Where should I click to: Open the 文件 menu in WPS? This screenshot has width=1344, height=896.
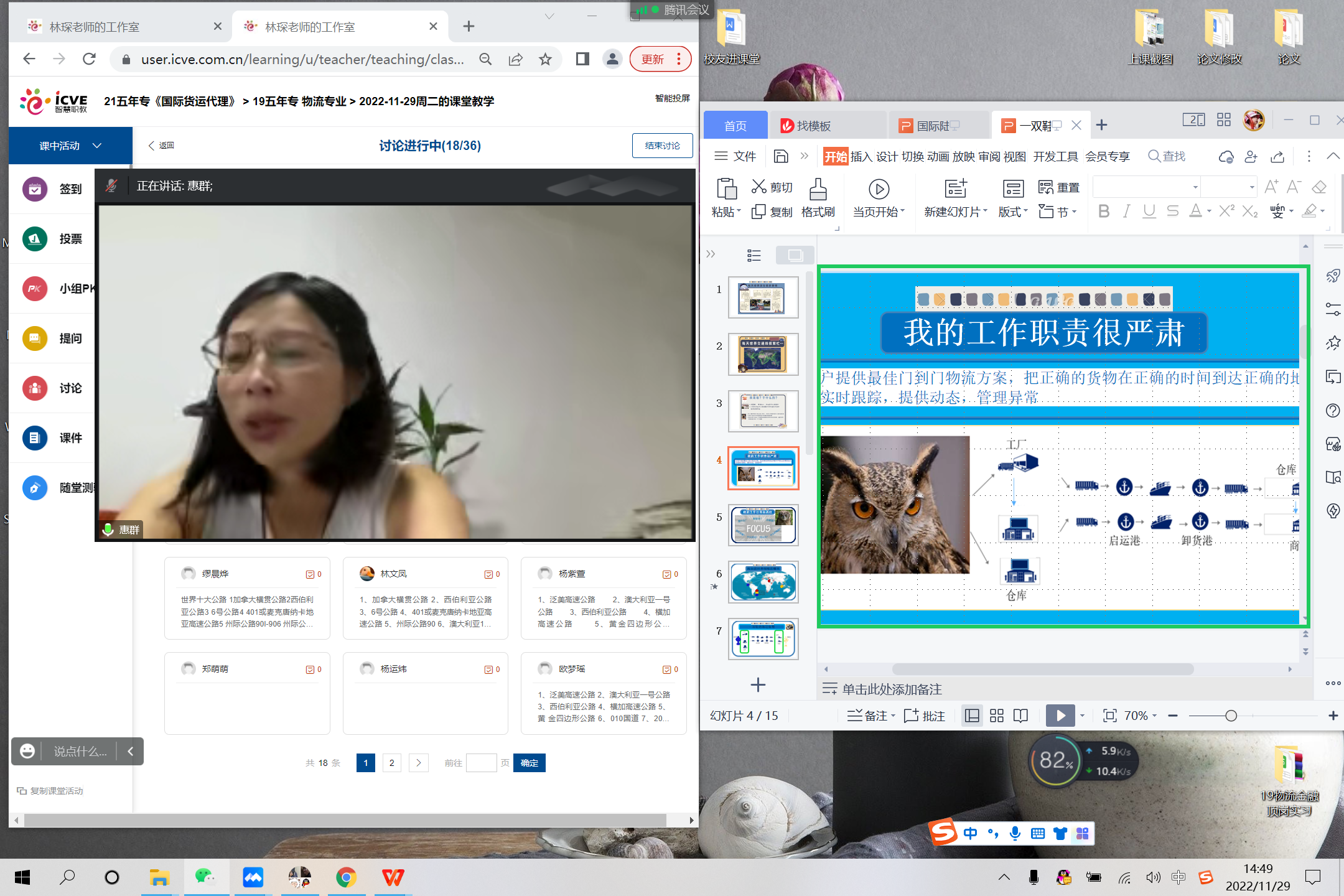735,156
